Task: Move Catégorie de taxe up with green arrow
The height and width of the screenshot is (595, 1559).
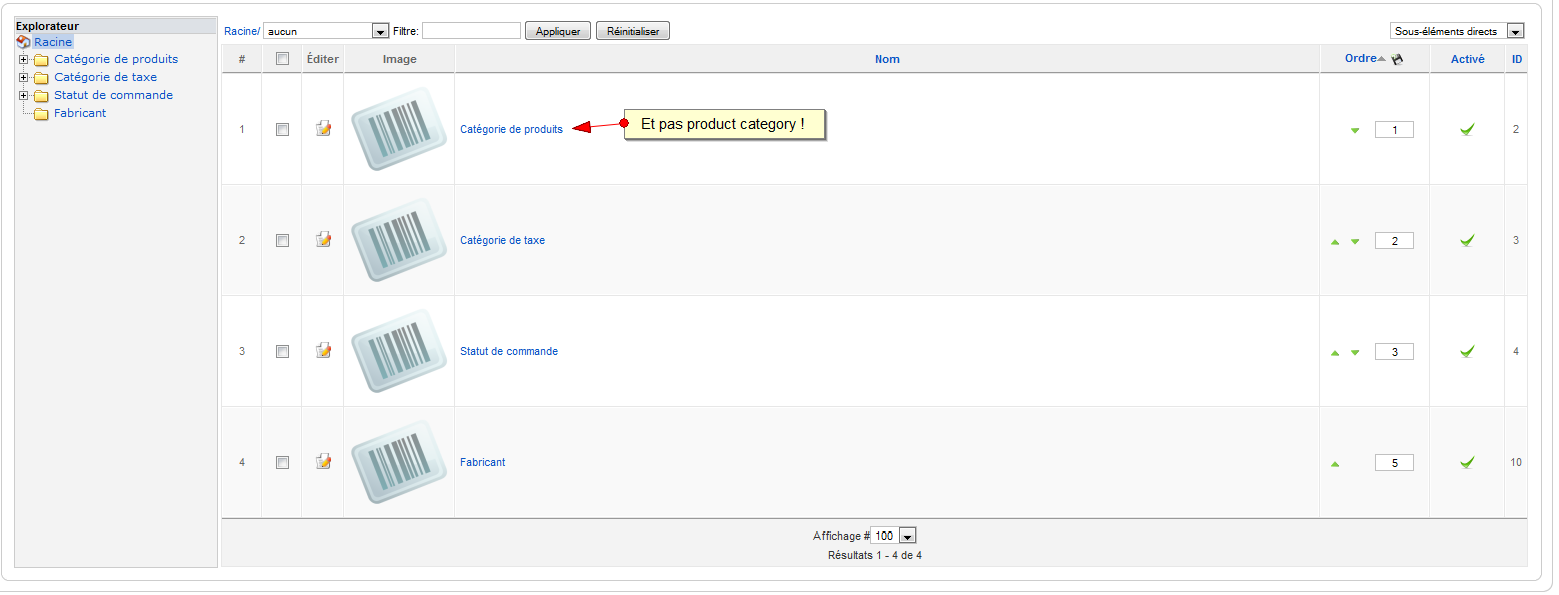Action: 1335,242
